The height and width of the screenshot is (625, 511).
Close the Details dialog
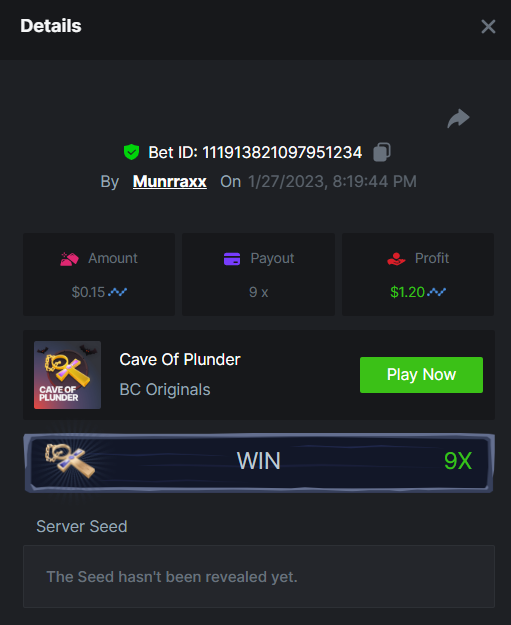point(488,27)
